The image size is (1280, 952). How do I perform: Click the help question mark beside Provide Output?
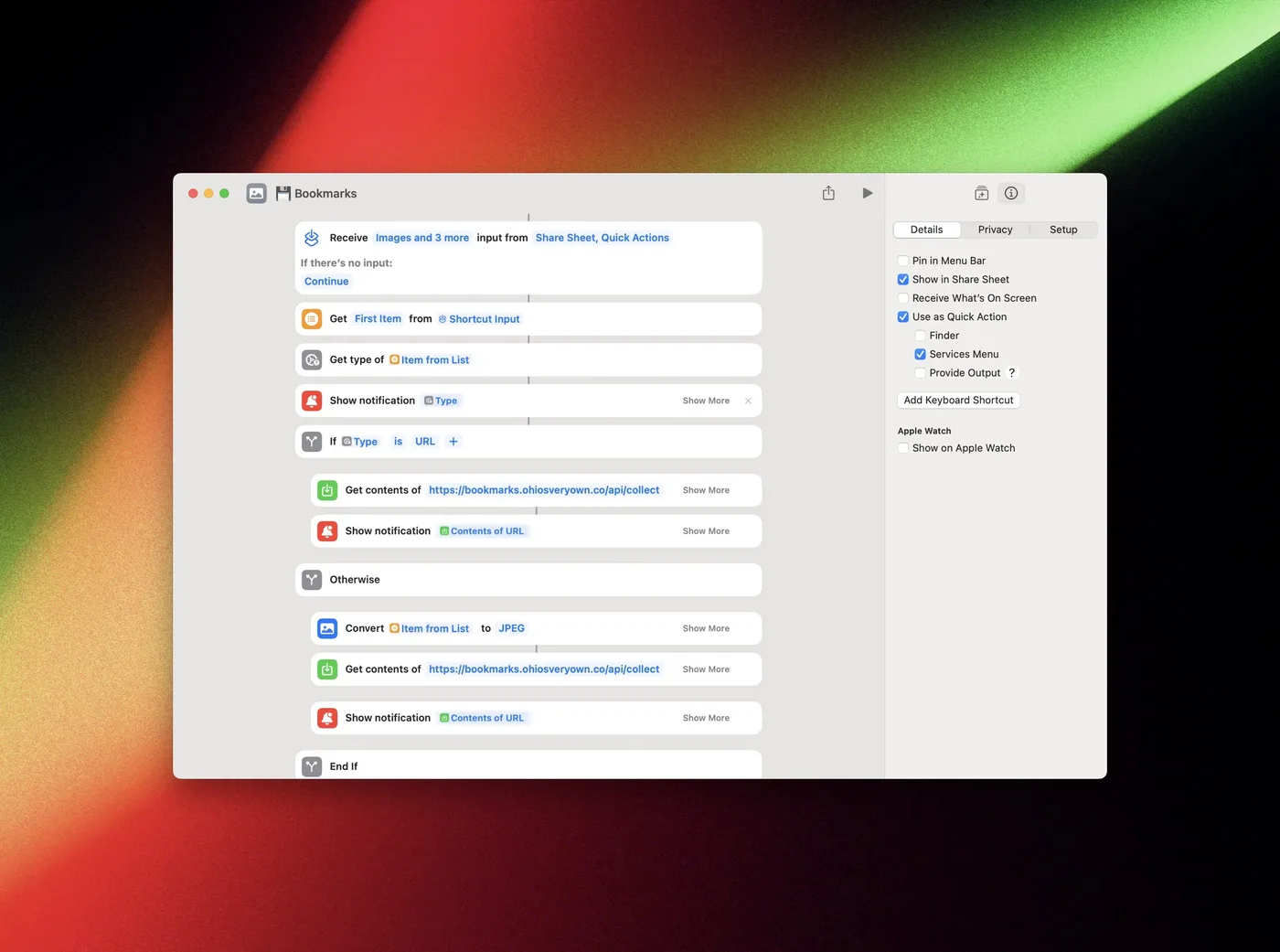(x=1012, y=373)
